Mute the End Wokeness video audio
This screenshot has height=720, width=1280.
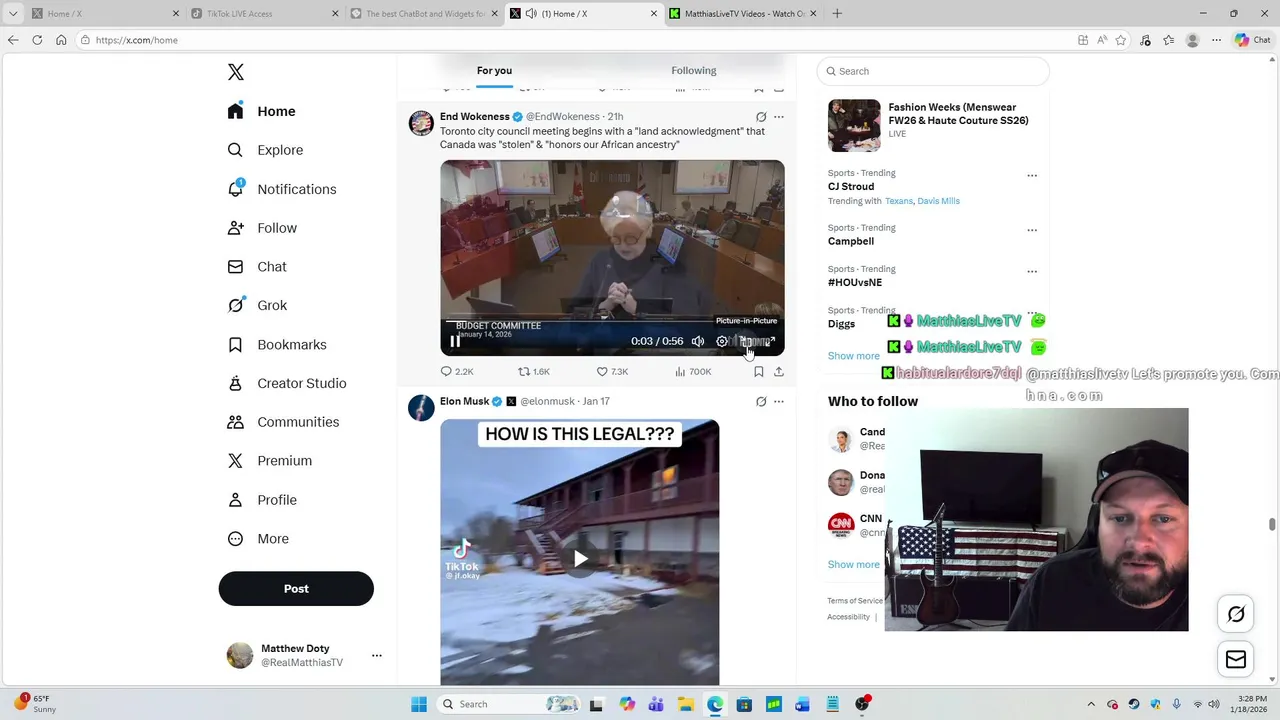[x=698, y=341]
